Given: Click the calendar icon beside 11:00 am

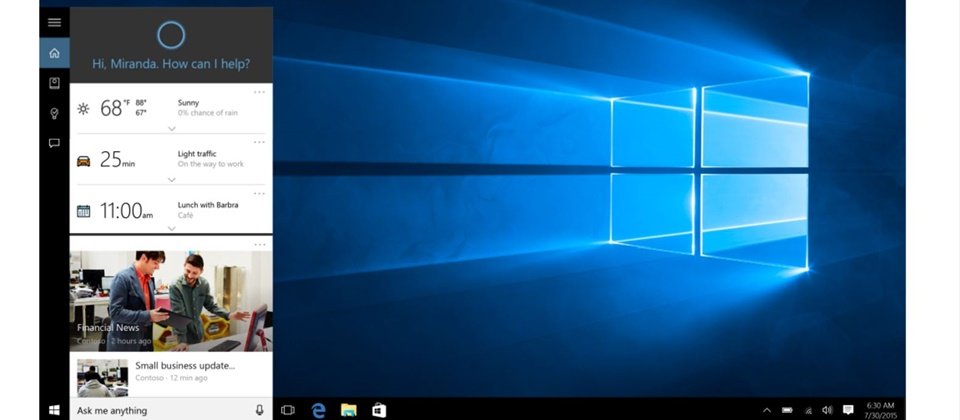Looking at the screenshot, I should point(83,211).
